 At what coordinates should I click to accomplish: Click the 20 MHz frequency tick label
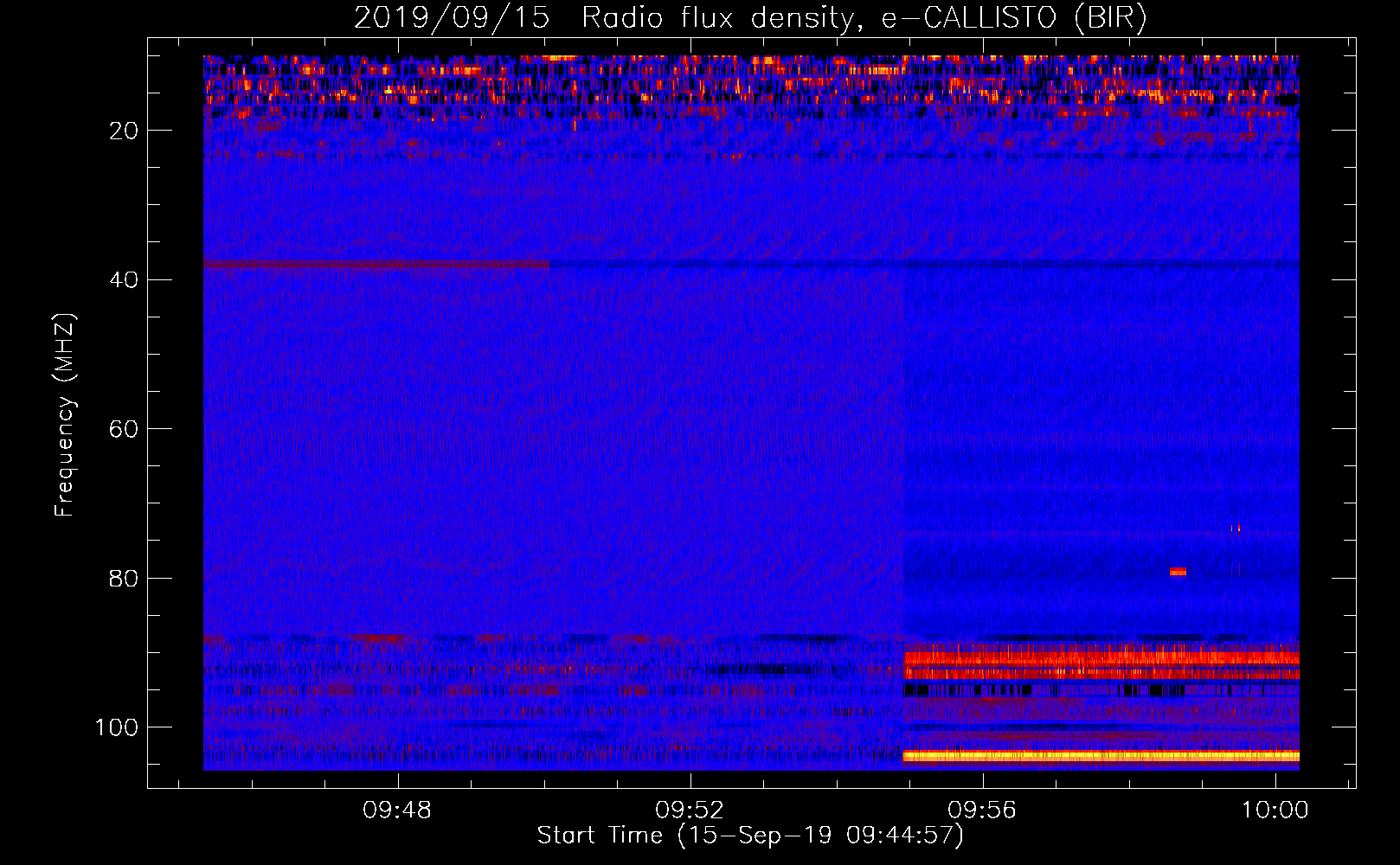click(x=124, y=131)
